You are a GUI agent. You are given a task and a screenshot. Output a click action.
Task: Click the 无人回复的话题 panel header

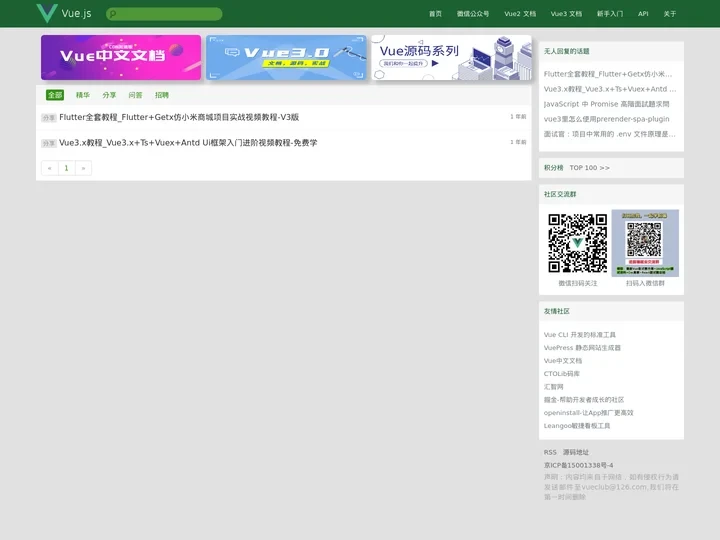click(x=611, y=51)
